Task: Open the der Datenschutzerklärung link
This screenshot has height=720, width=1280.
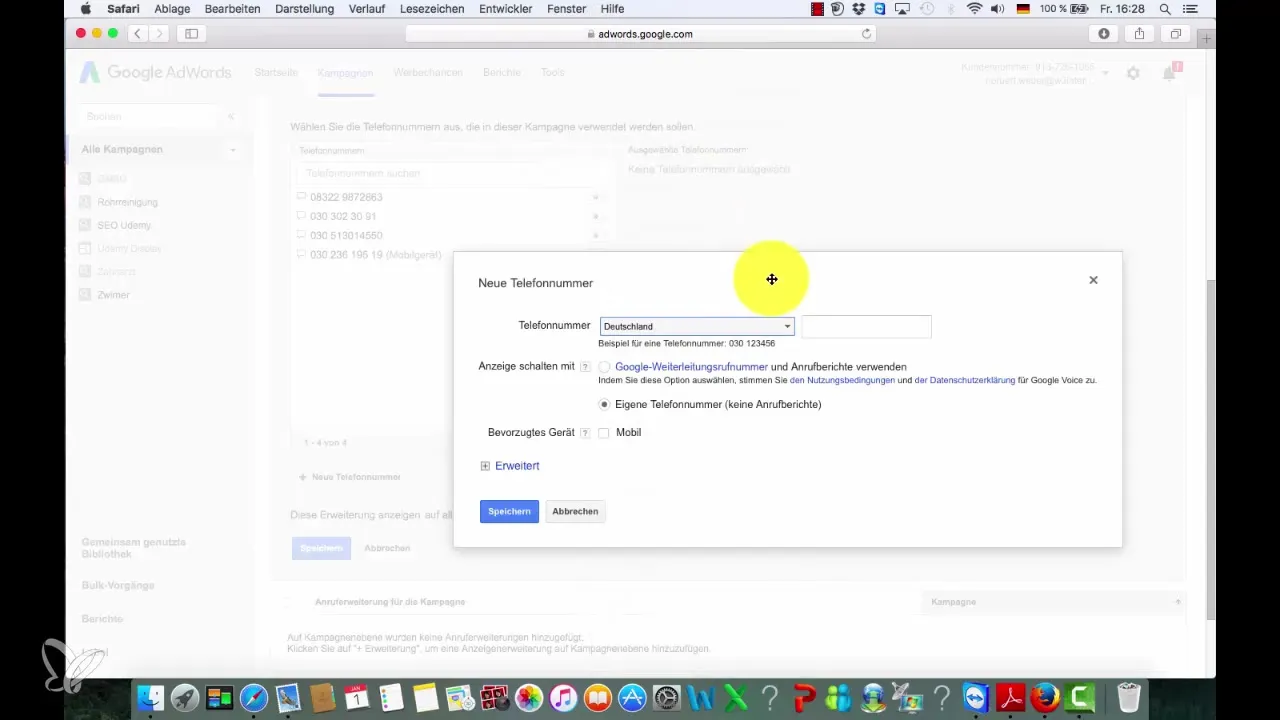Action: (965, 381)
